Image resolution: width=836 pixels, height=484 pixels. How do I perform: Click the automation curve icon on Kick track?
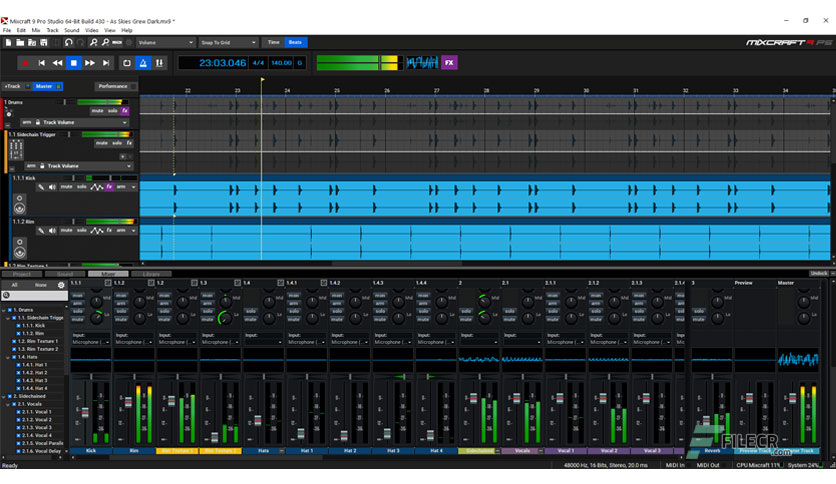tap(97, 187)
